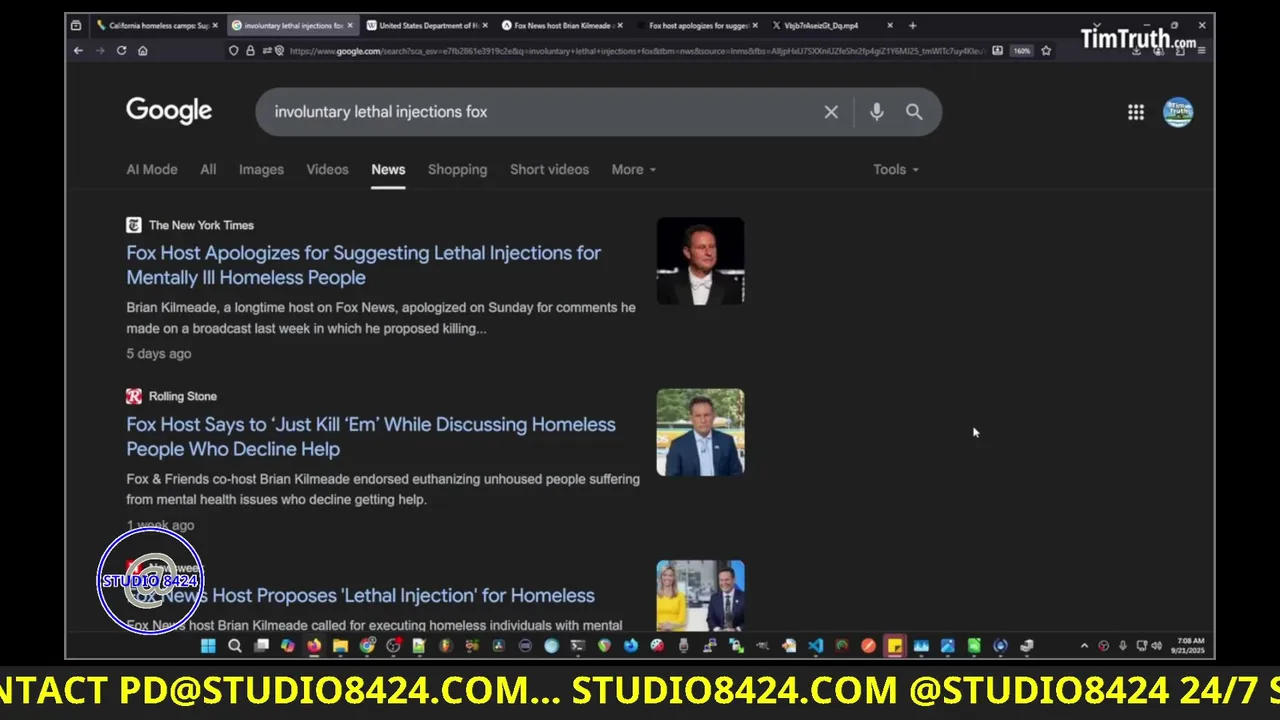The height and width of the screenshot is (720, 1280).
Task: Open the sticky notes taskbar app
Action: pos(895,646)
